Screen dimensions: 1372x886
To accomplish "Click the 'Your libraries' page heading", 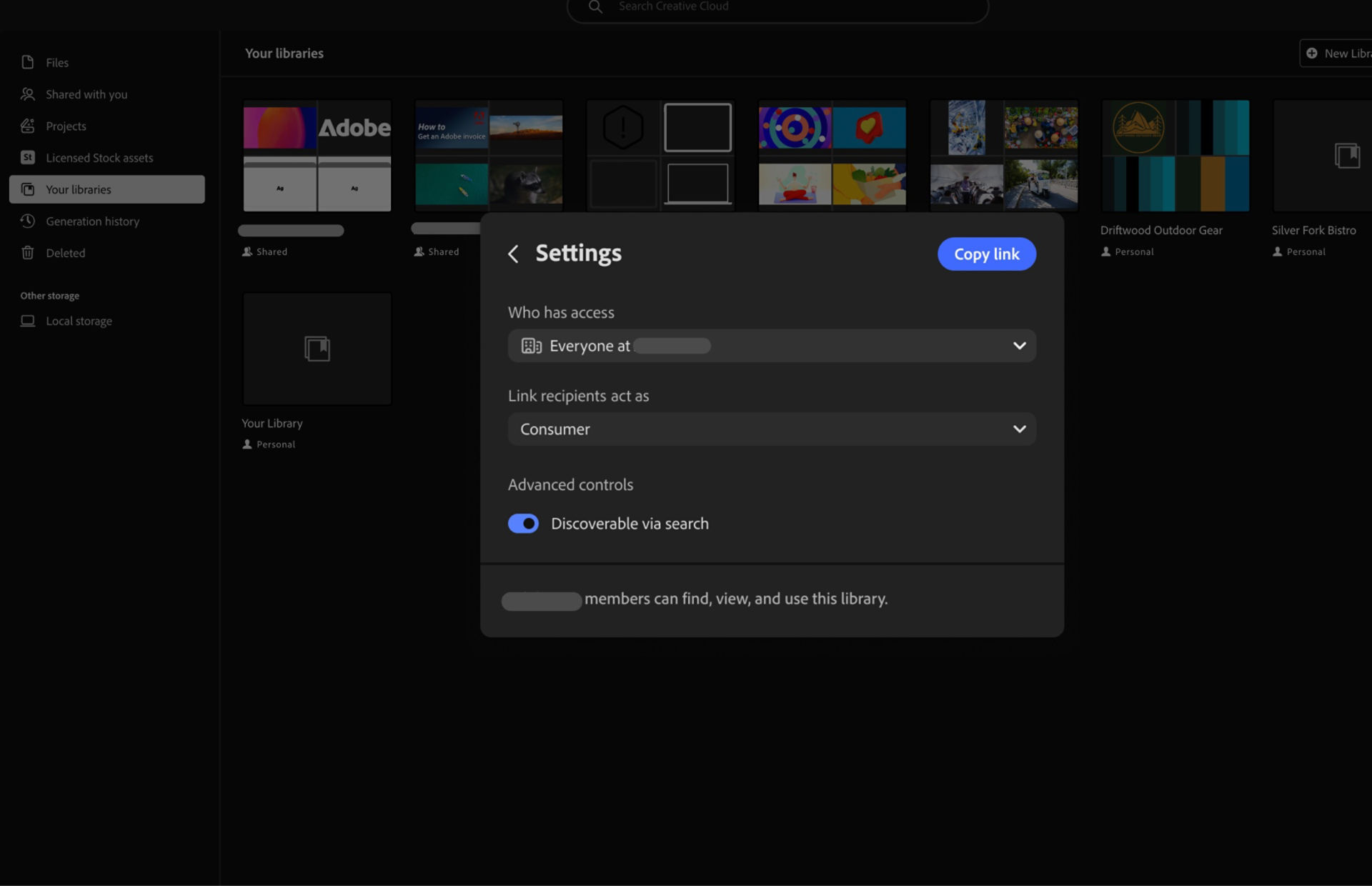I will click(284, 53).
